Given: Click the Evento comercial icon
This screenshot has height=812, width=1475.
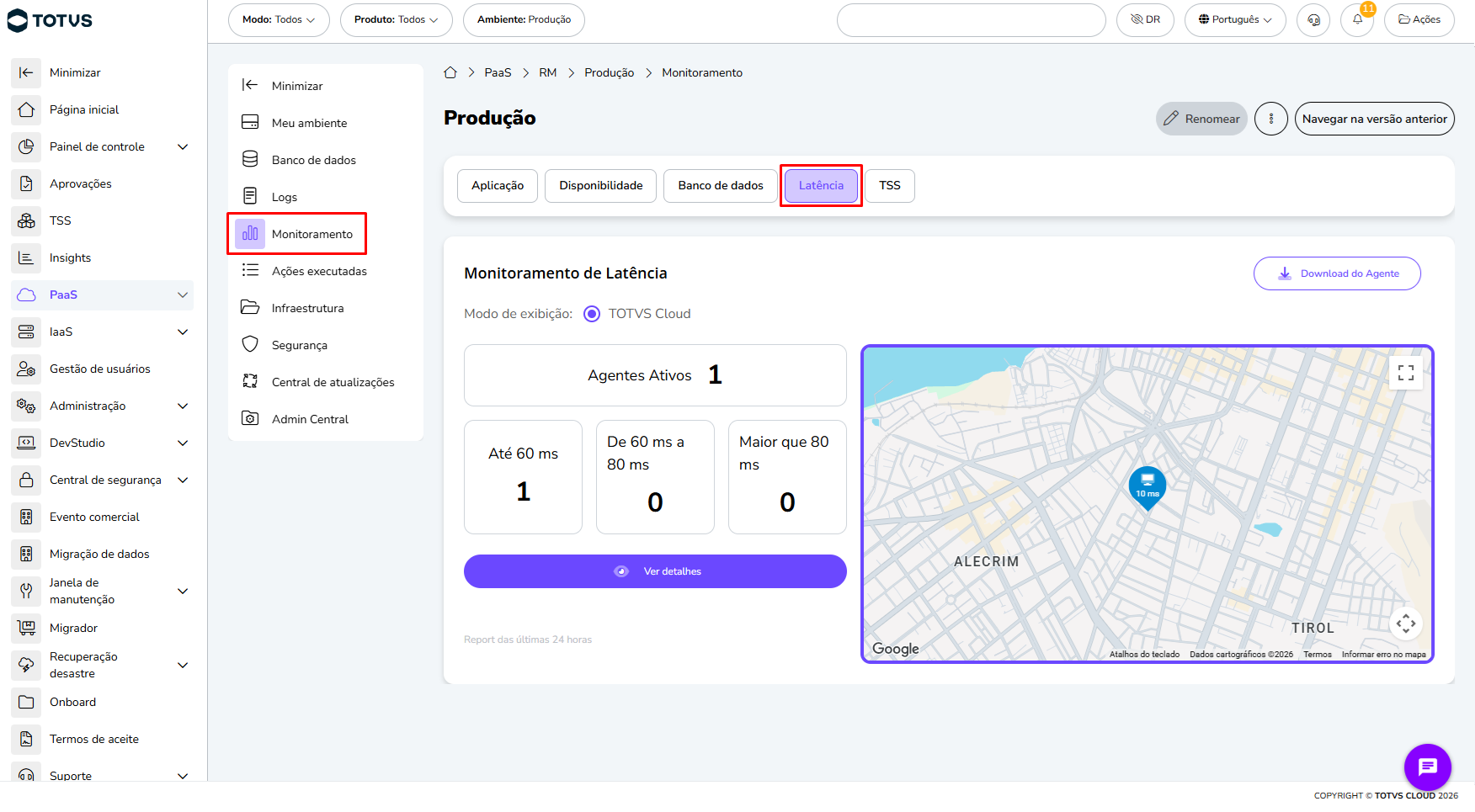Looking at the screenshot, I should [26, 517].
